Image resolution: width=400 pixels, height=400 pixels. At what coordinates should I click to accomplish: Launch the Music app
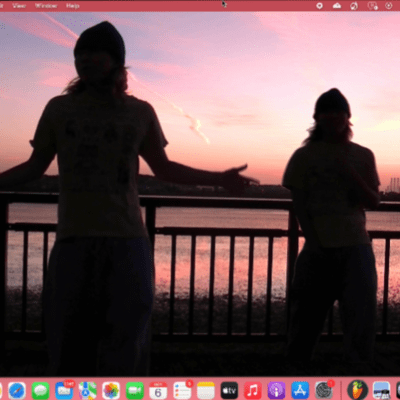pyautogui.click(x=253, y=390)
